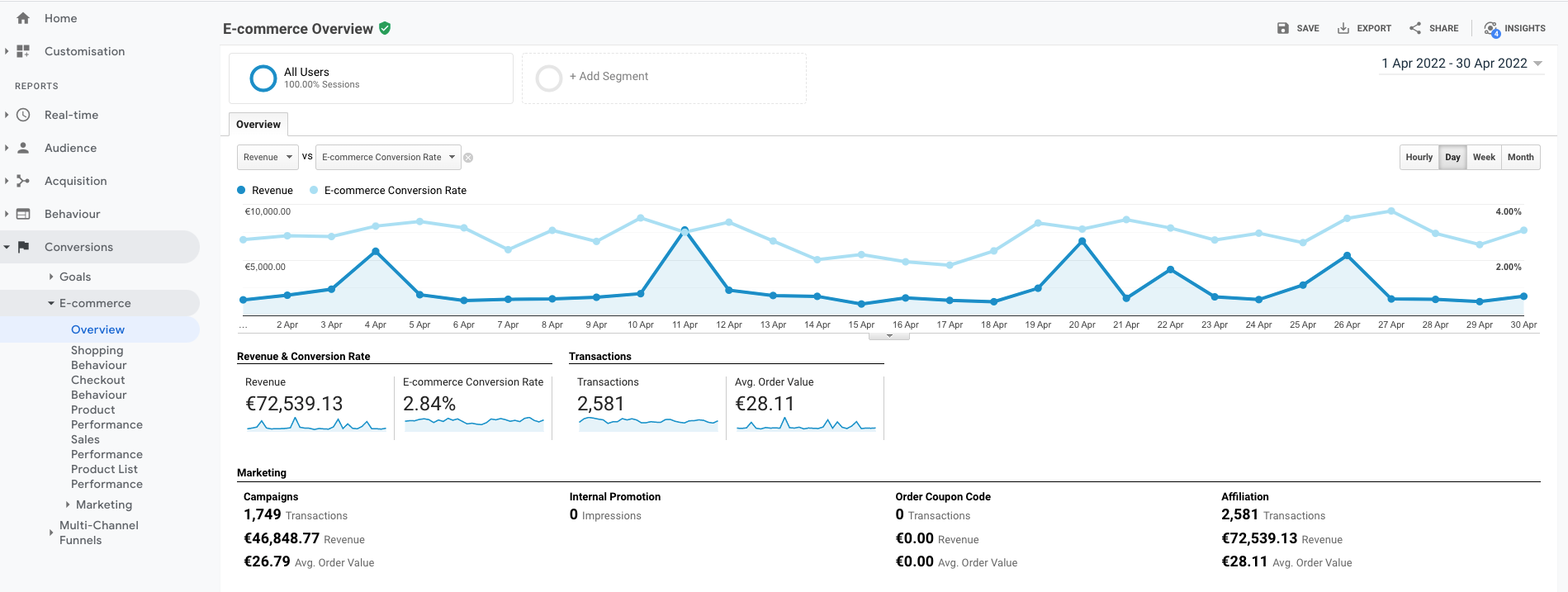
Task: Click the Home icon in sidebar
Action: [23, 18]
